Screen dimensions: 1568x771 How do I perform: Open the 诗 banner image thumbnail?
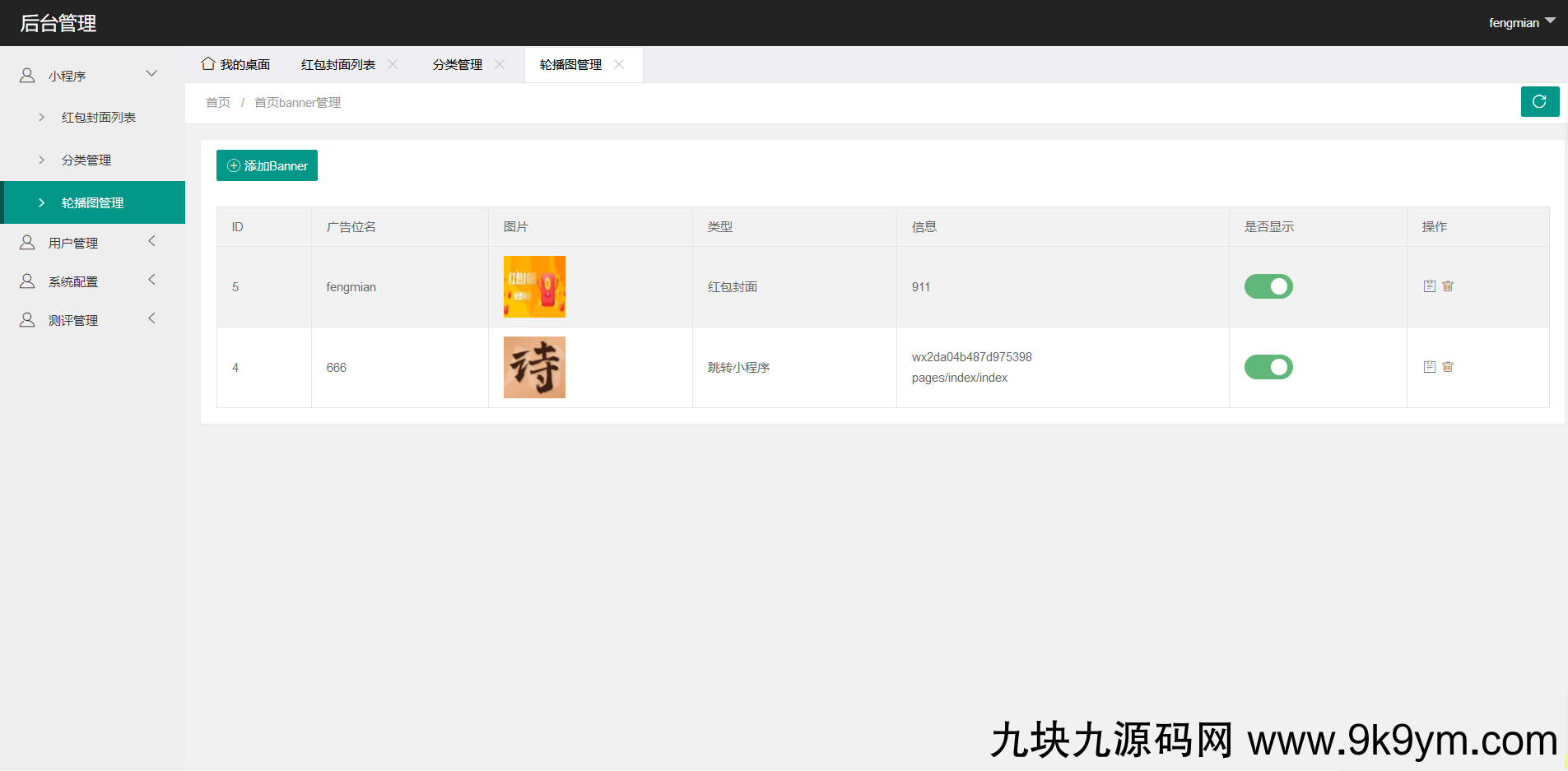coord(534,367)
